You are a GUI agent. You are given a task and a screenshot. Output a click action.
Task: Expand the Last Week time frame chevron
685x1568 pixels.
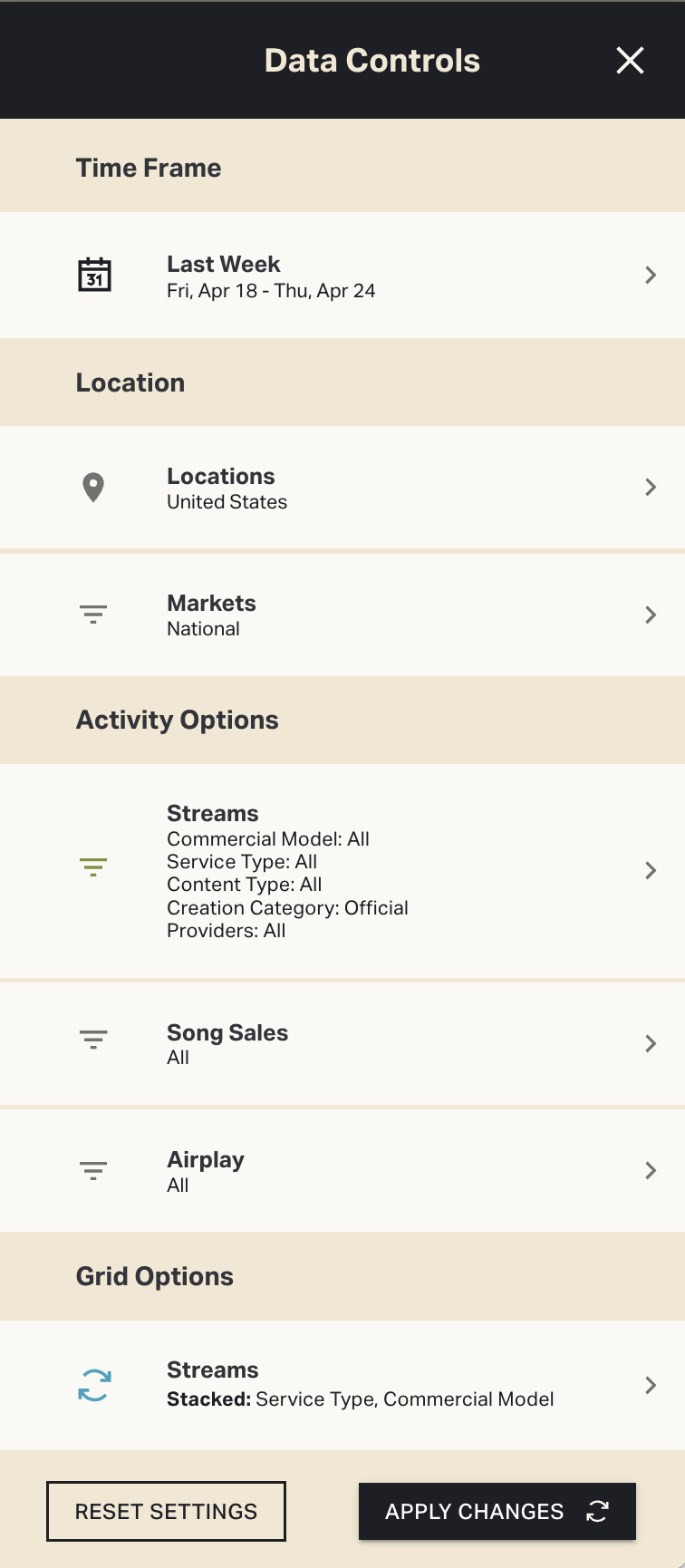(651, 275)
